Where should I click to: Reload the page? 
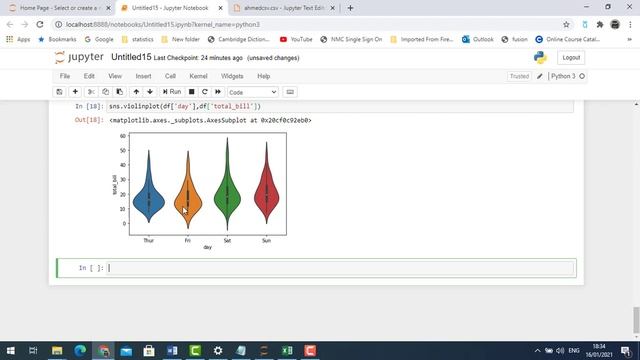click(x=40, y=24)
